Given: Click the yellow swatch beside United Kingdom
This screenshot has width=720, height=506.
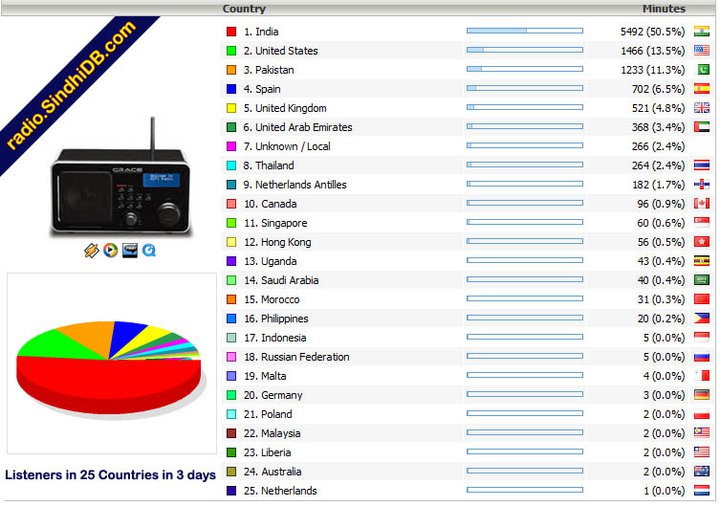Looking at the screenshot, I should click(x=231, y=108).
